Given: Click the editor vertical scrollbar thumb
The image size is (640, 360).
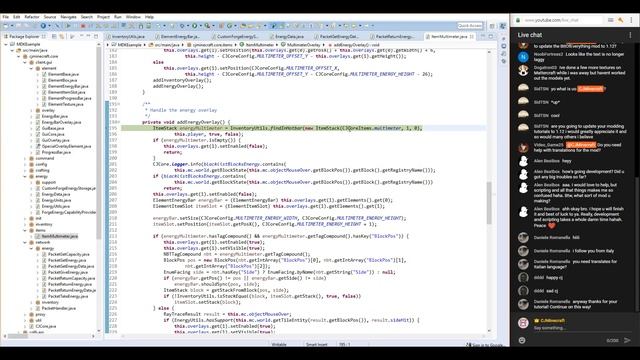Looking at the screenshot, I should pos(489,203).
